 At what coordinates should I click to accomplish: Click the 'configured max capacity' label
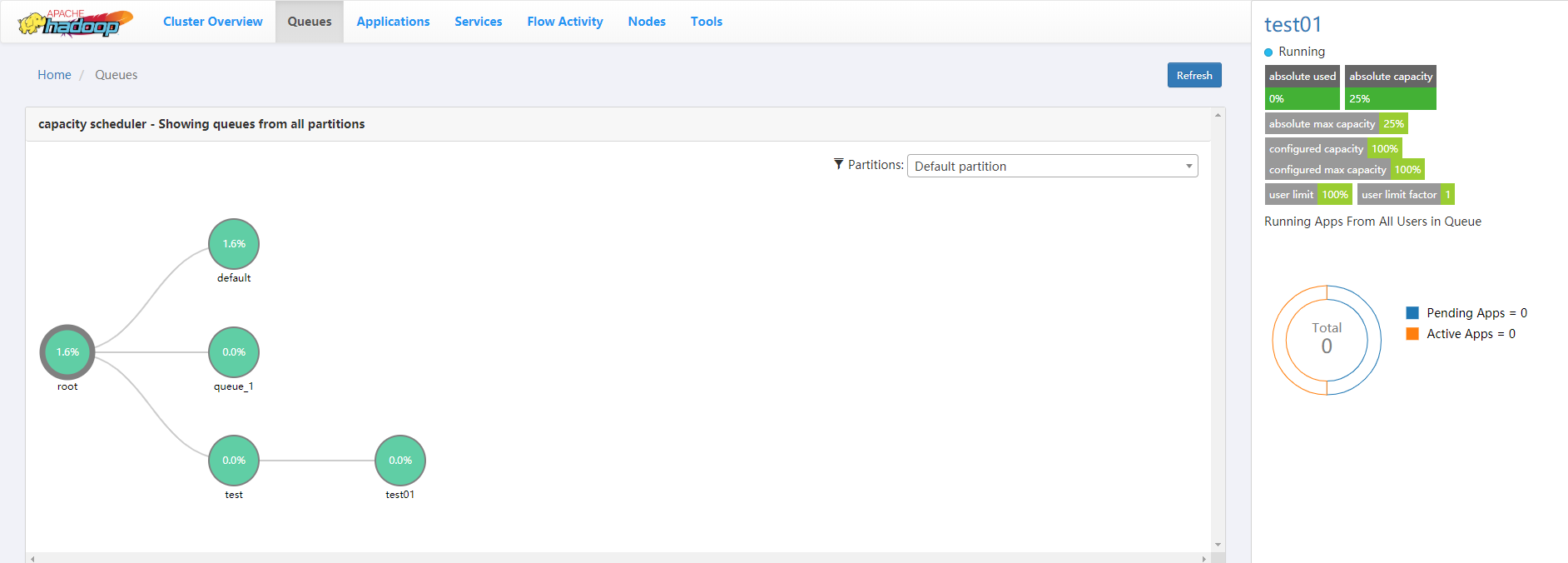[x=1327, y=169]
